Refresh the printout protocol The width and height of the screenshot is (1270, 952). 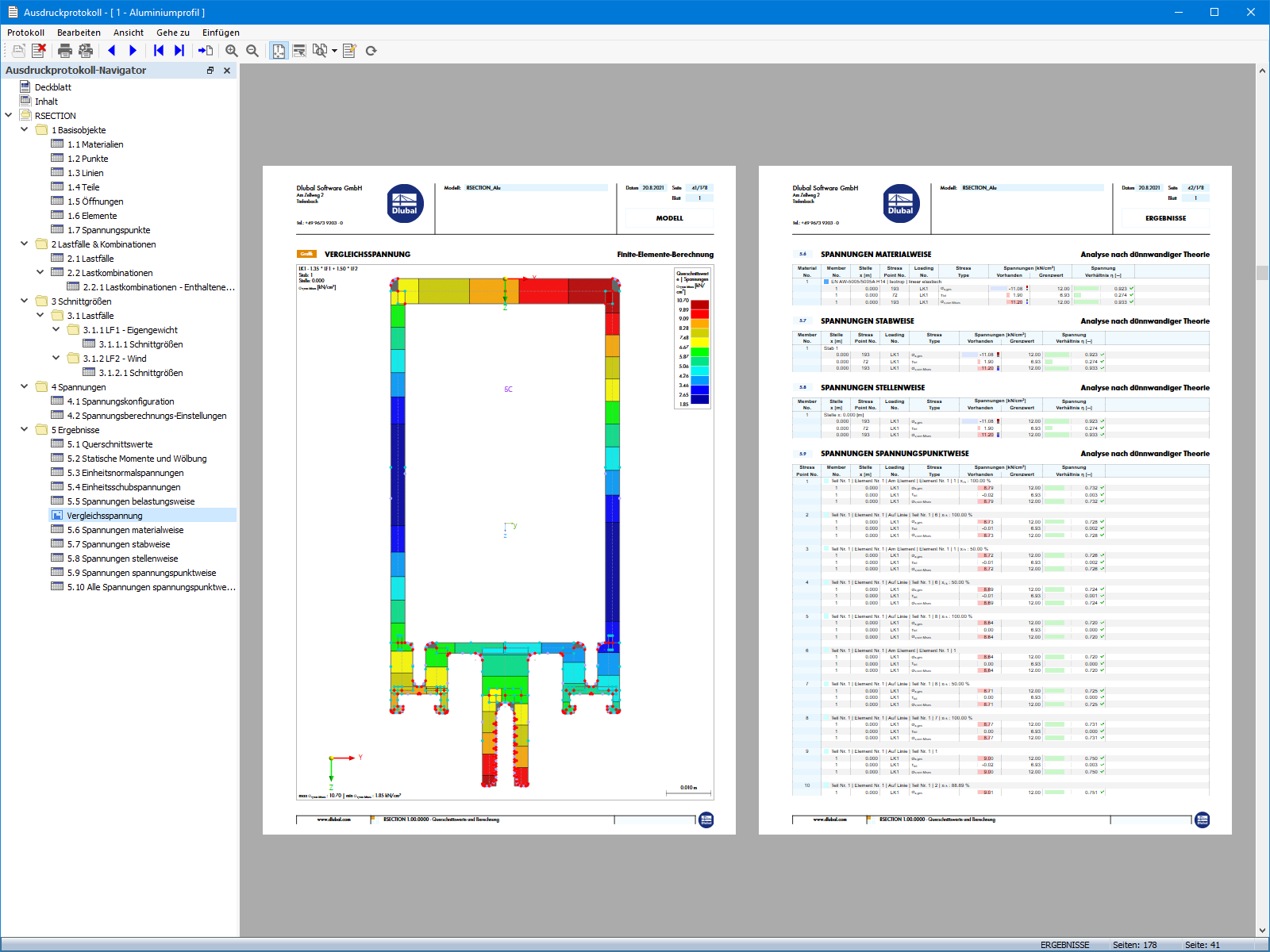click(371, 51)
